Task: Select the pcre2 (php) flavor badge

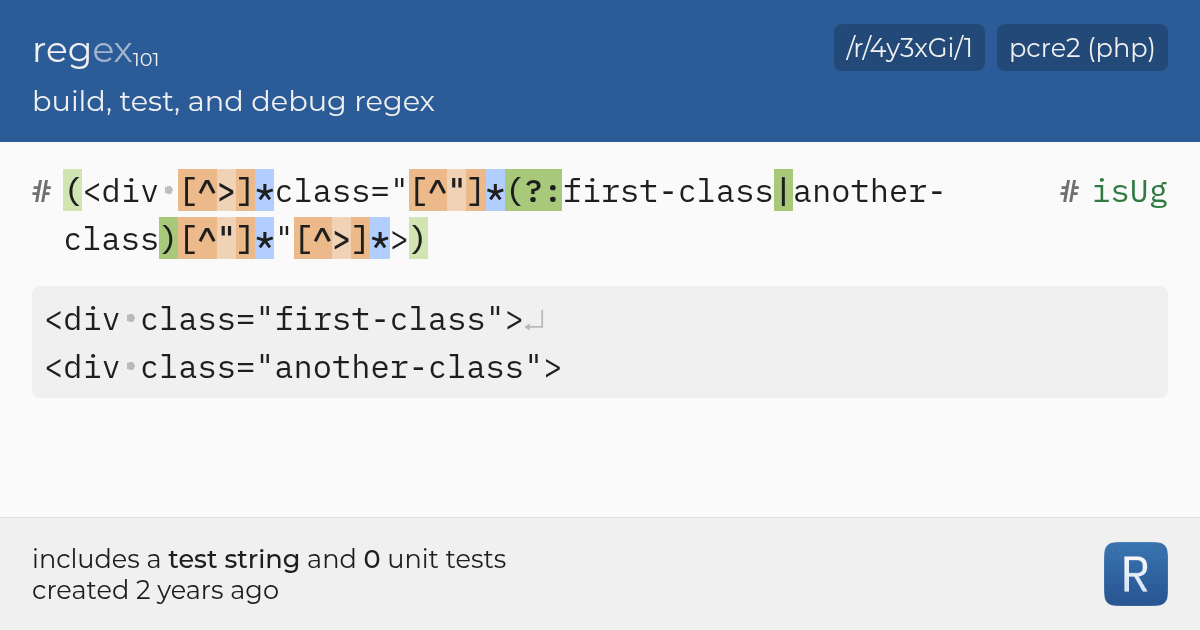Action: 1081,46
